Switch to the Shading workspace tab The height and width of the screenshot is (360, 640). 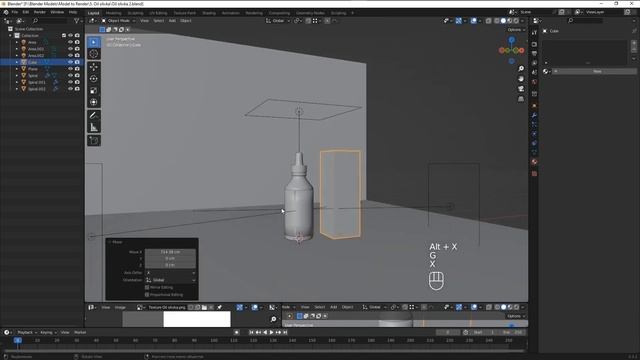pyautogui.click(x=209, y=13)
